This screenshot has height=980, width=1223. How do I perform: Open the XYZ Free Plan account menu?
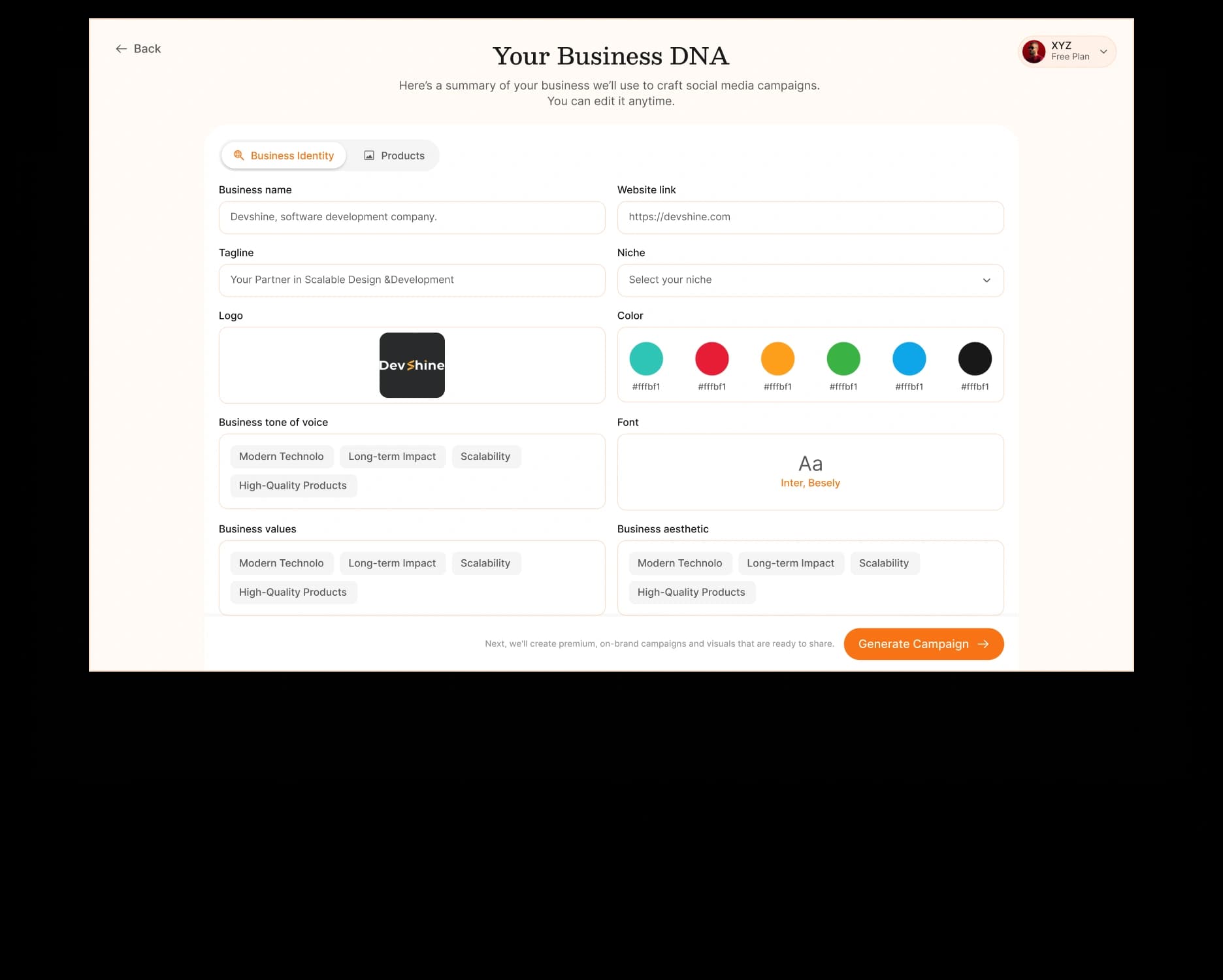pos(1103,52)
